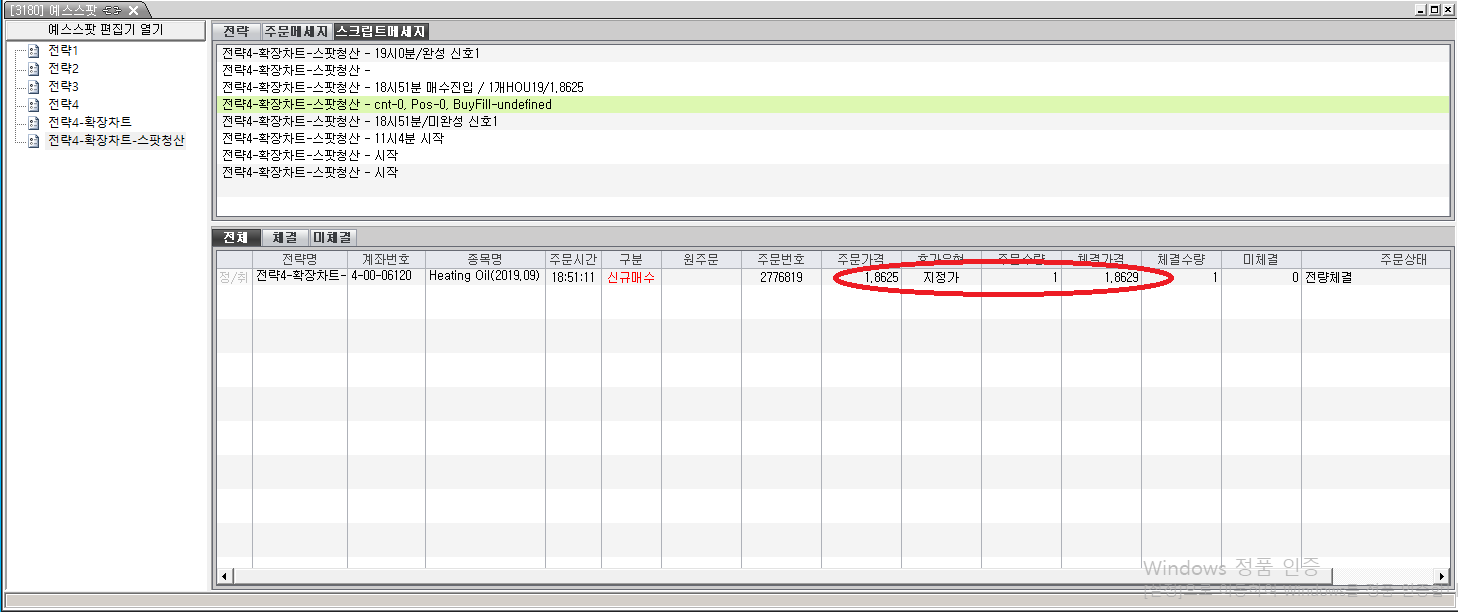Select 전략4-확장차트-스팟청산 in the strategy tree
The width and height of the screenshot is (1458, 612).
tap(116, 141)
